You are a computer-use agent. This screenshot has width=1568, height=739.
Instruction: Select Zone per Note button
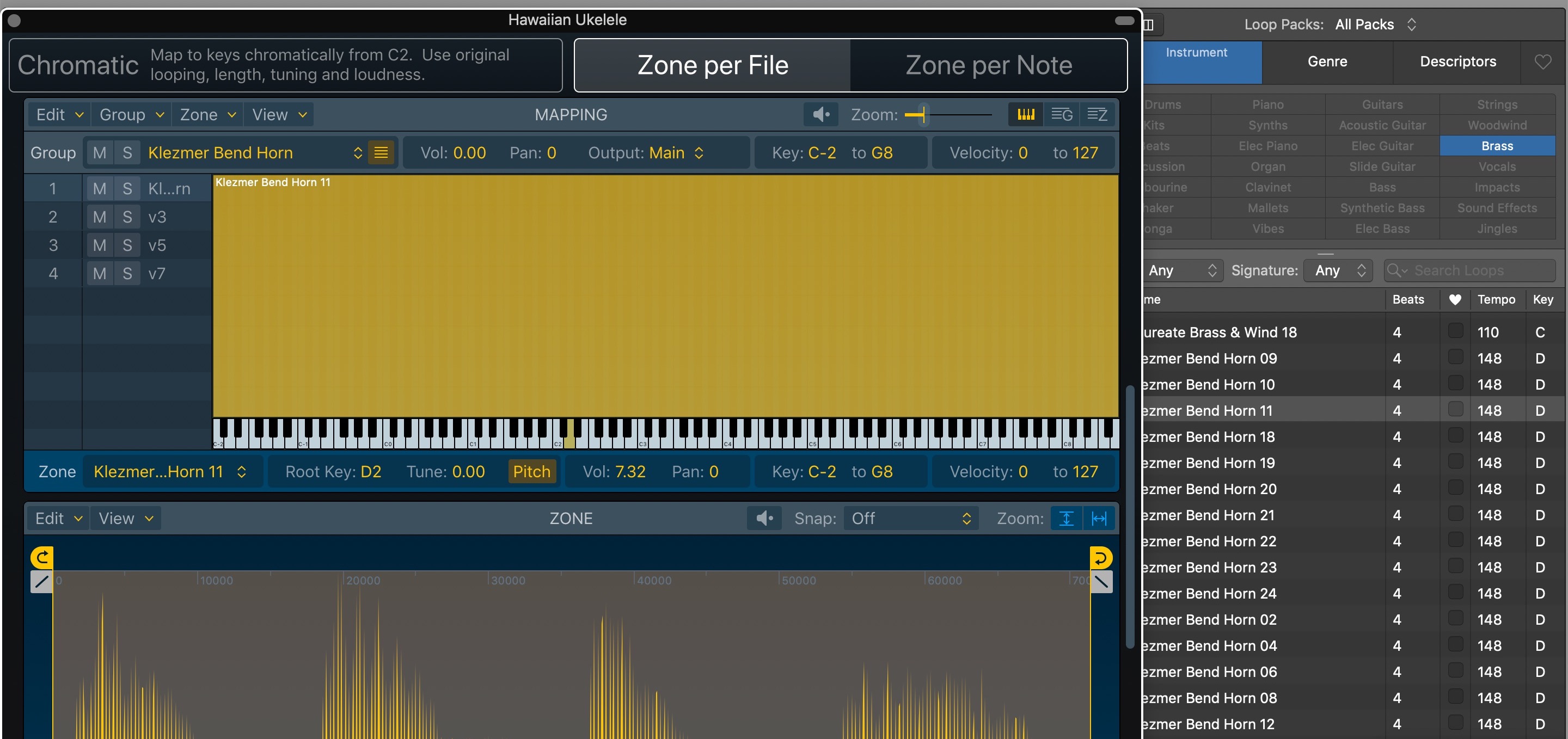pyautogui.click(x=988, y=65)
